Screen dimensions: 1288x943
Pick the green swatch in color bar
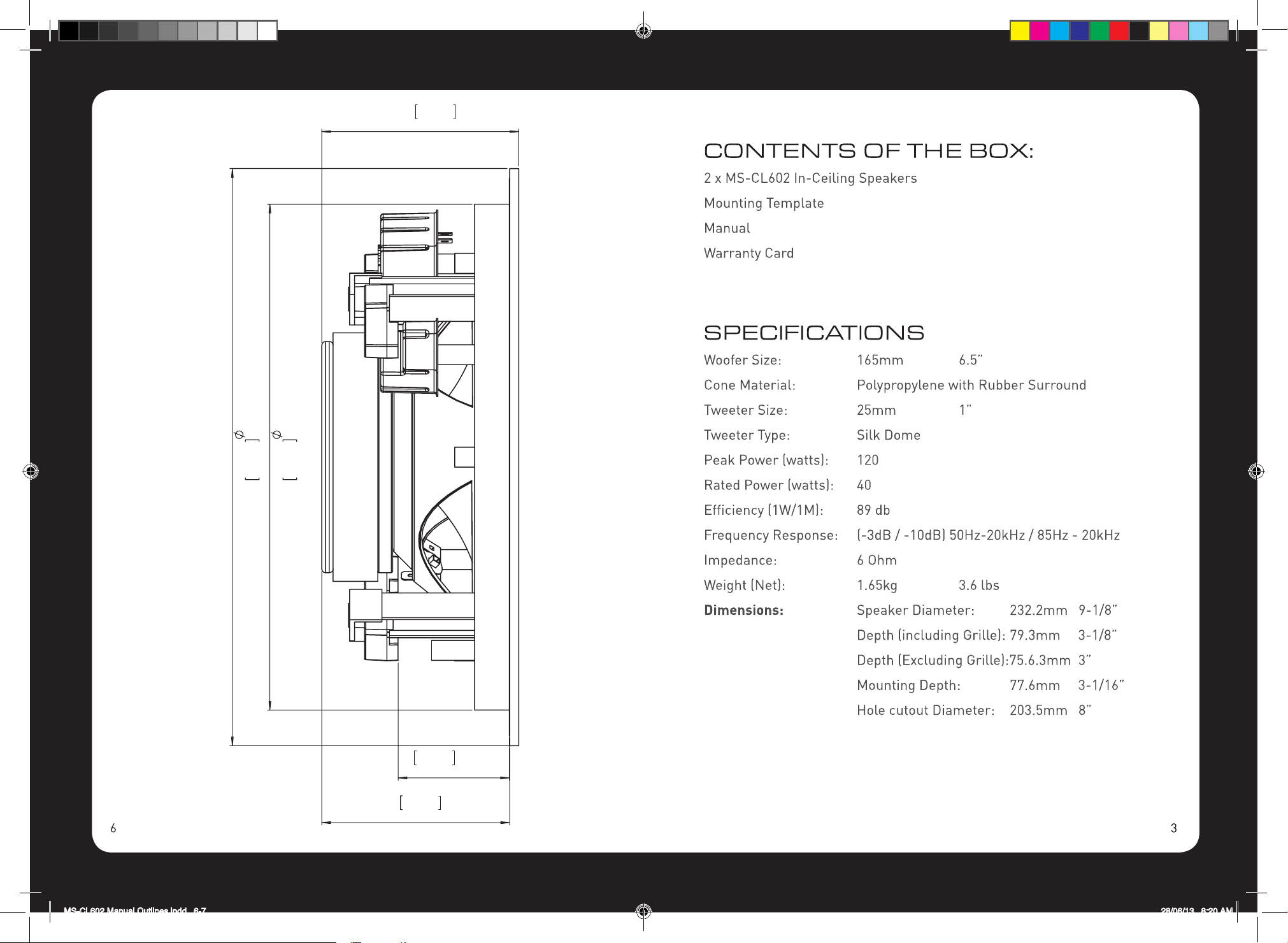pyautogui.click(x=1099, y=31)
